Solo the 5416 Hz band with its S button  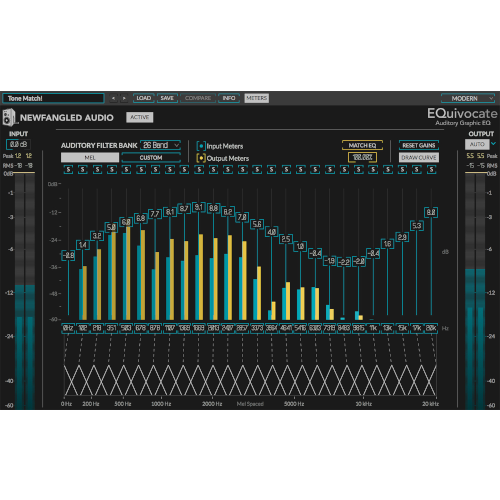point(301,170)
